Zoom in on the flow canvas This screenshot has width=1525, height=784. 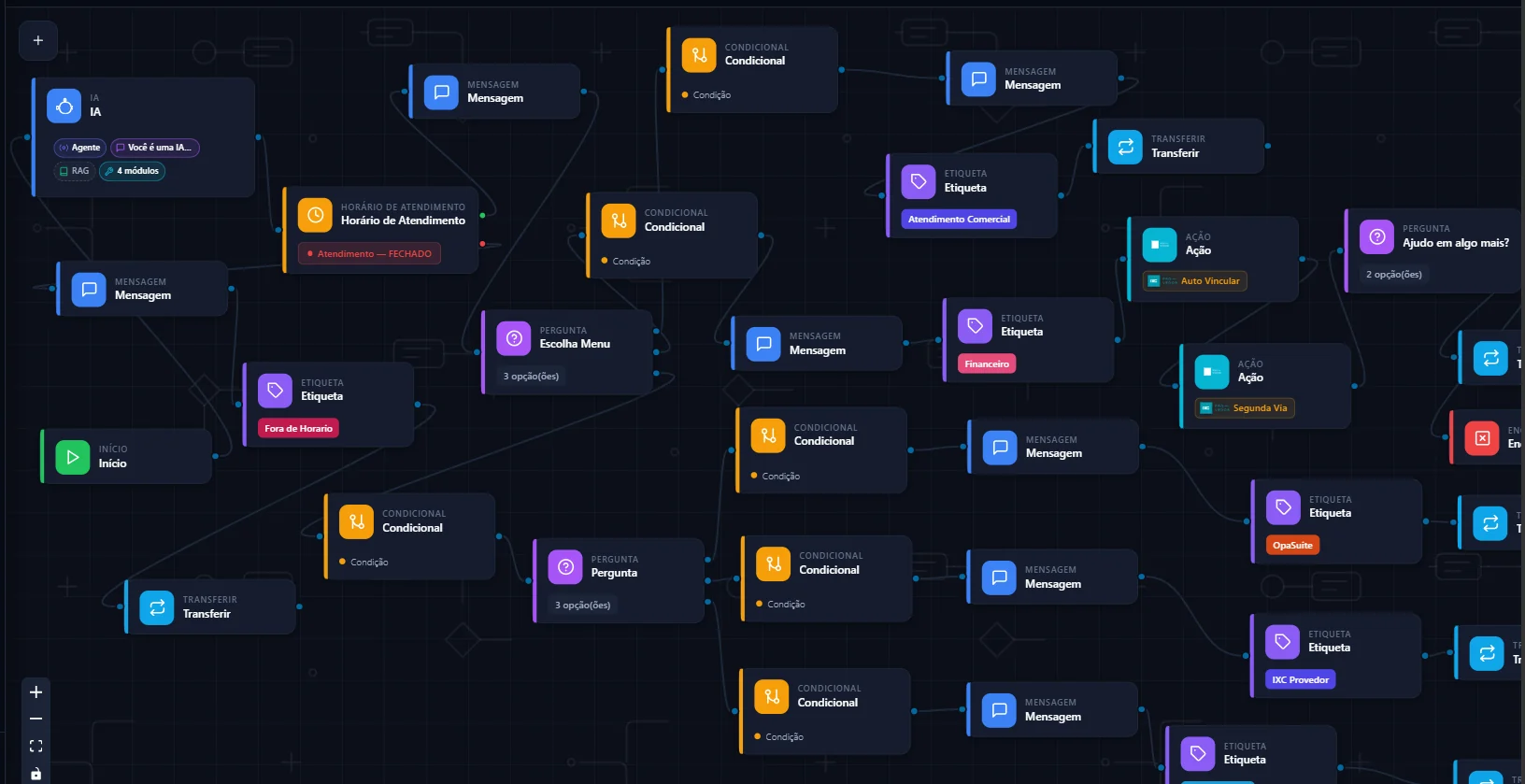pyautogui.click(x=36, y=692)
